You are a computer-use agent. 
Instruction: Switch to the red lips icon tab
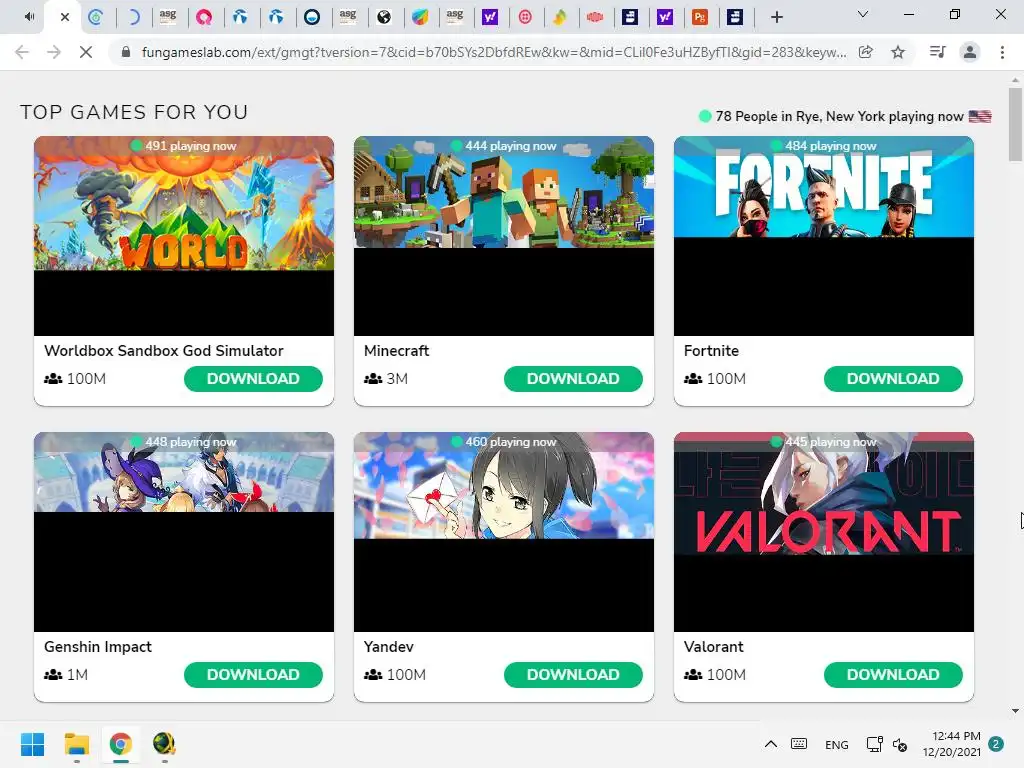[595, 17]
